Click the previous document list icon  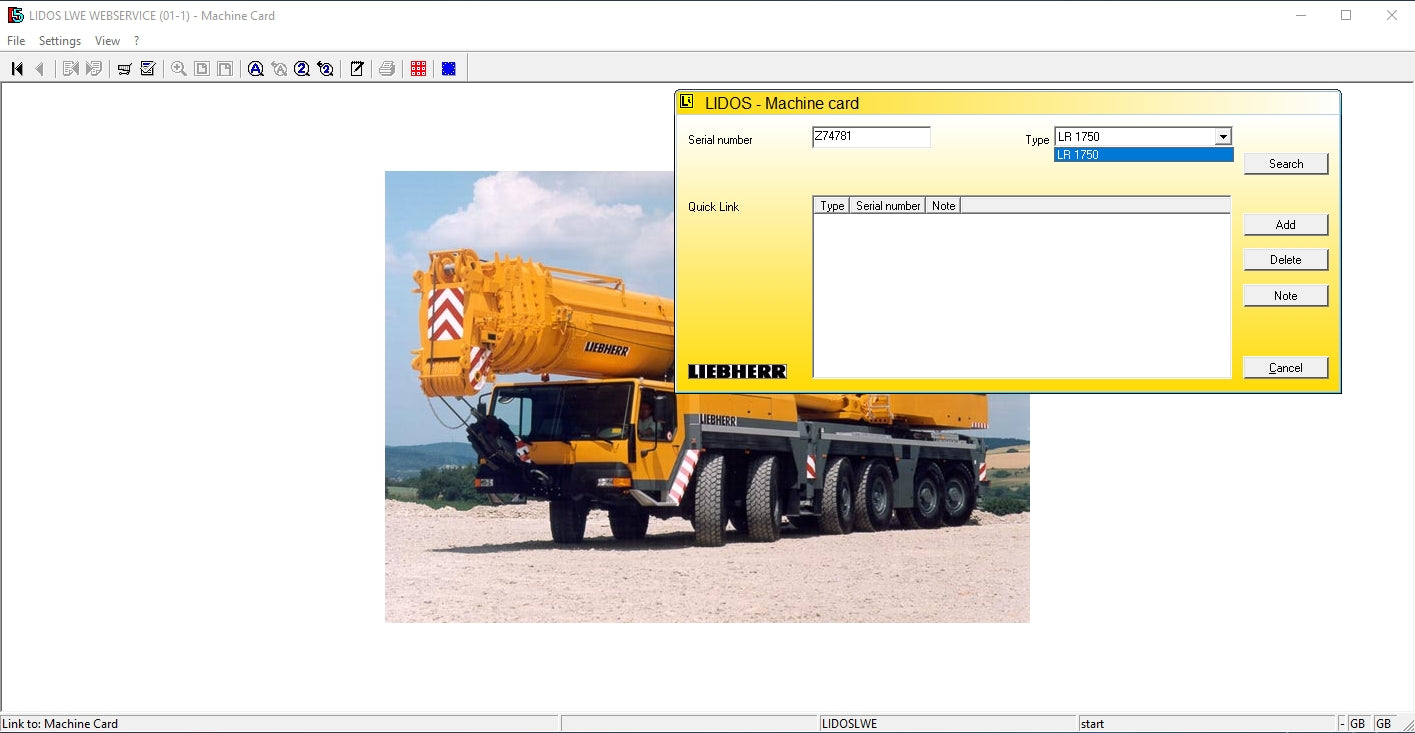(71, 68)
